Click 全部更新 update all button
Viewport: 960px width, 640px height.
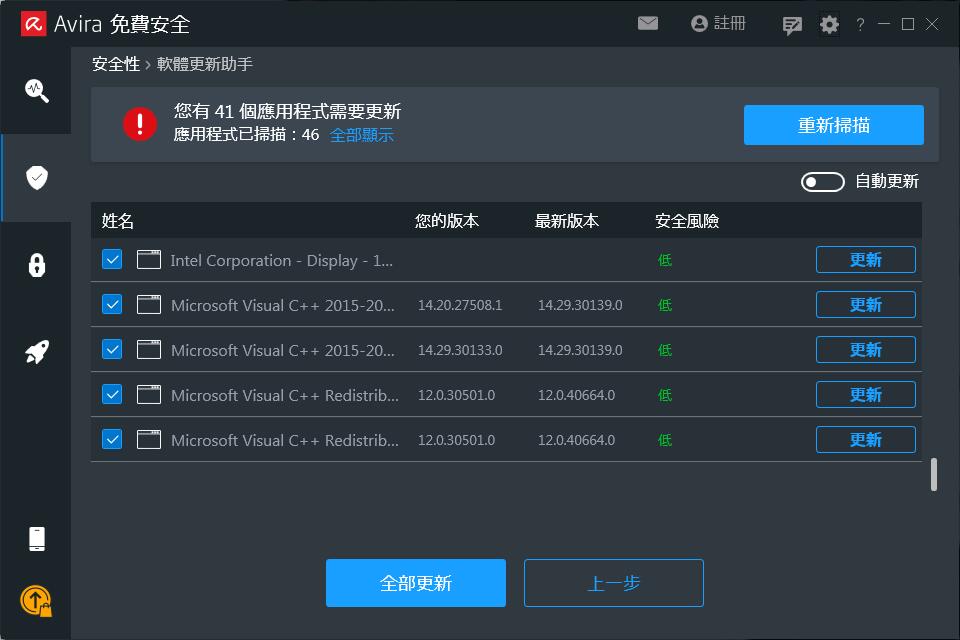(416, 583)
